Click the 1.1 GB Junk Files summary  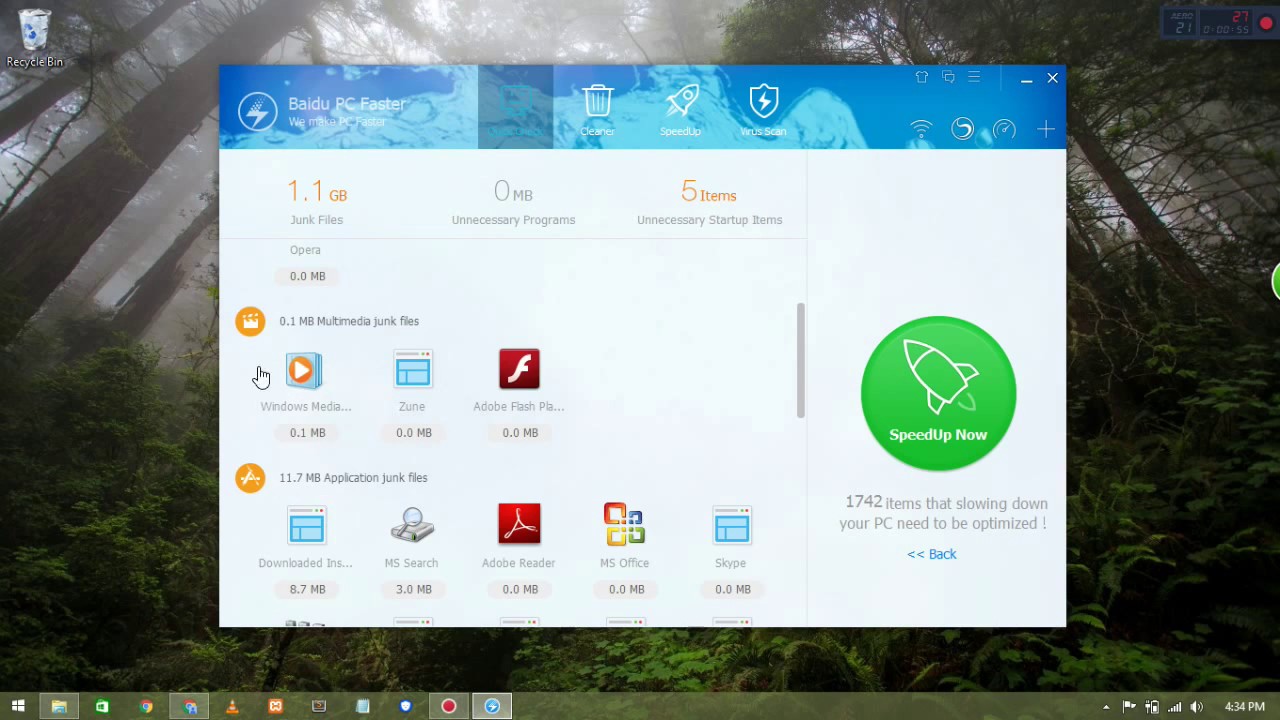pyautogui.click(x=317, y=201)
